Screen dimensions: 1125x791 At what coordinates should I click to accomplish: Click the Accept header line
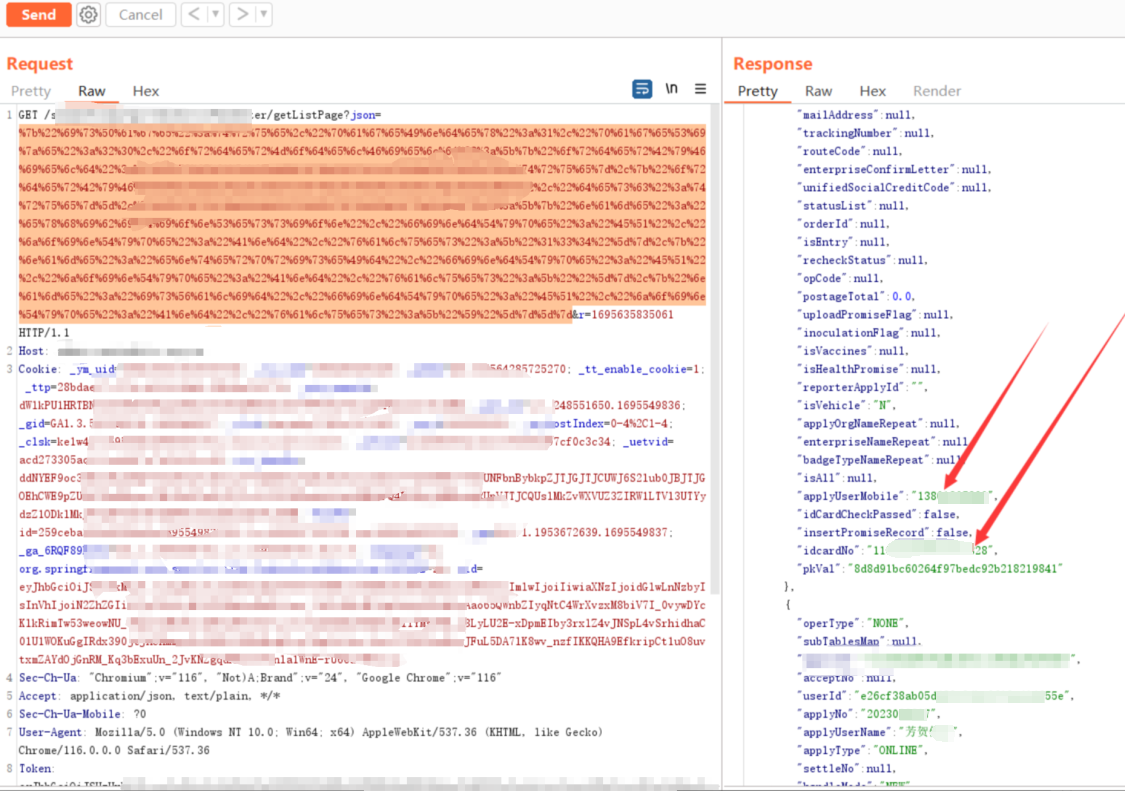[149, 696]
